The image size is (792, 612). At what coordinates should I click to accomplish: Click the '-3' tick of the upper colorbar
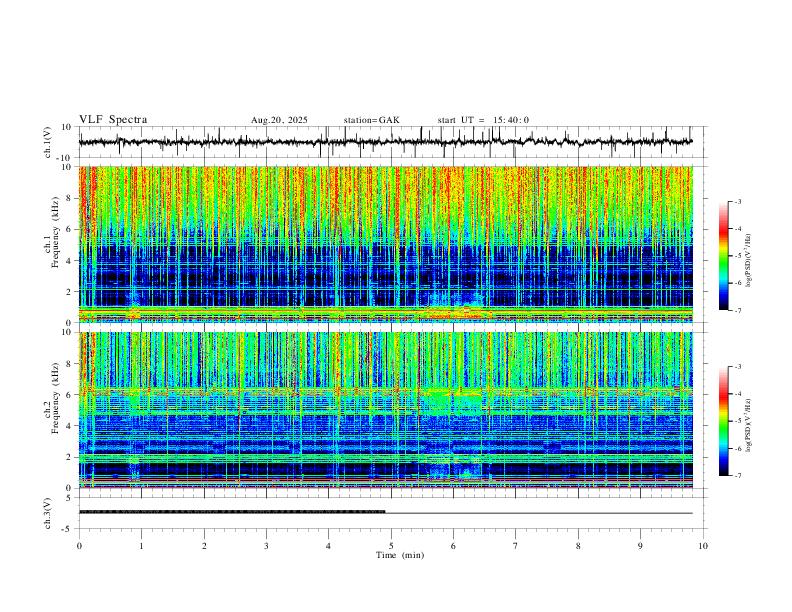(737, 201)
